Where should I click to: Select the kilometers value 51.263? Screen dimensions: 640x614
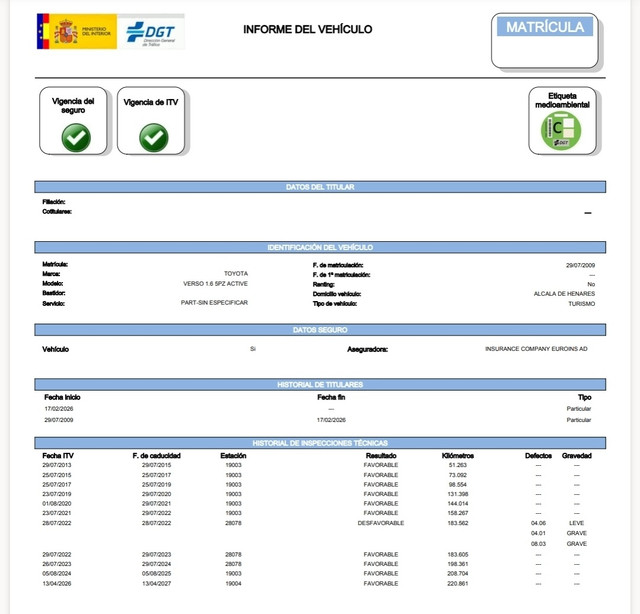tap(458, 465)
